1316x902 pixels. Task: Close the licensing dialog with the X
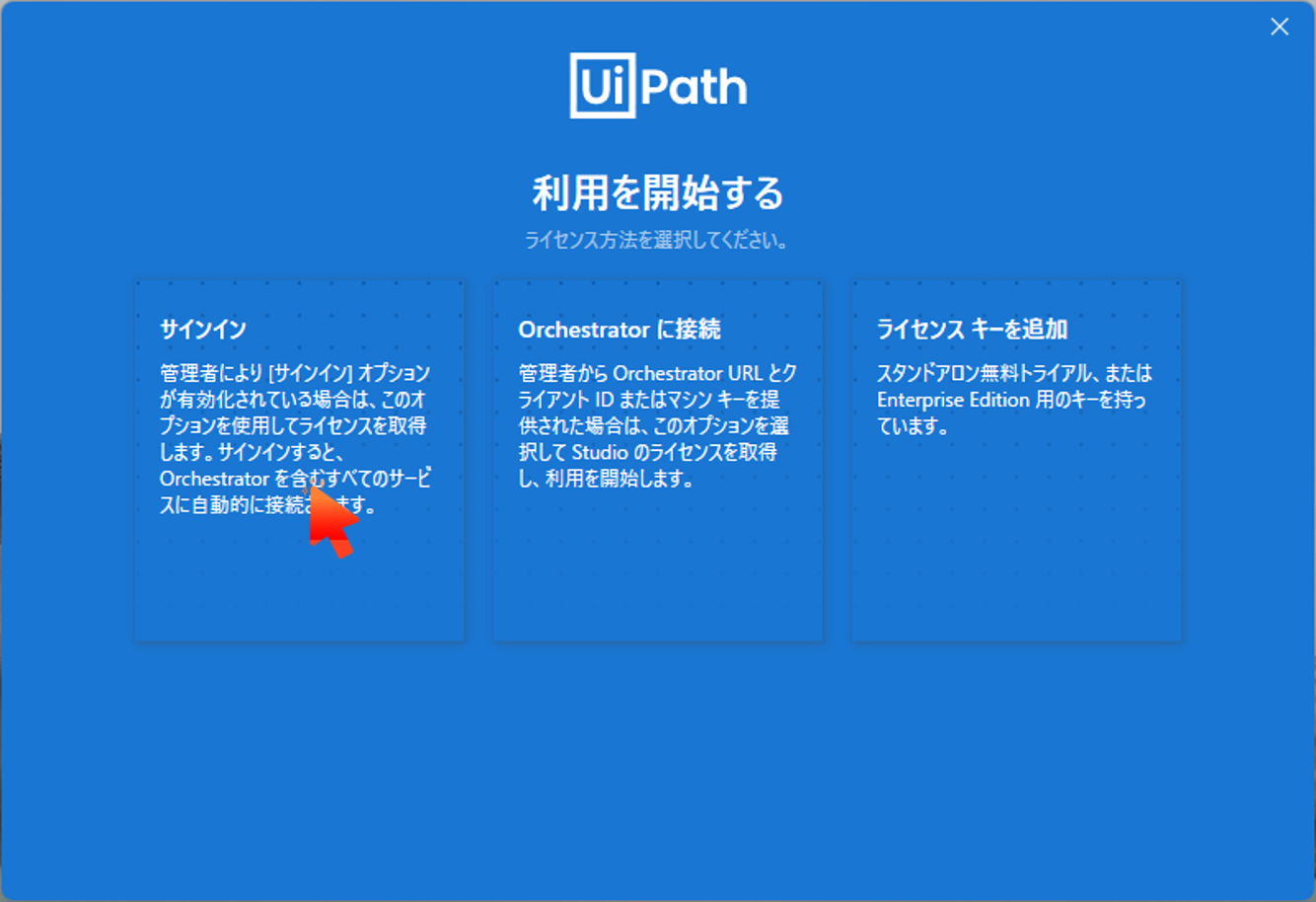coord(1279,27)
